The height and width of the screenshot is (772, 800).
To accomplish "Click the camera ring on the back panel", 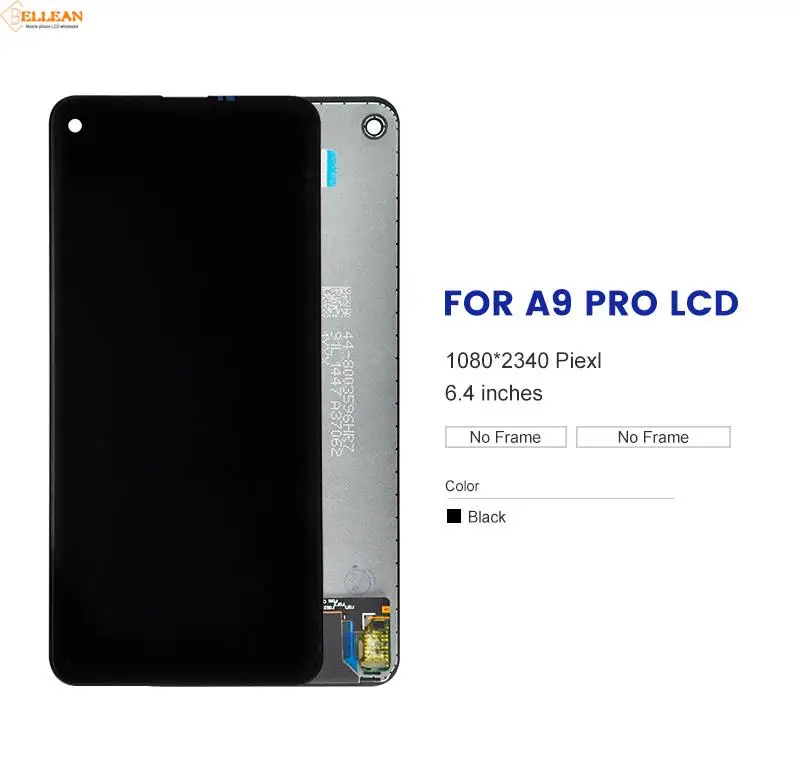I will tap(374, 127).
